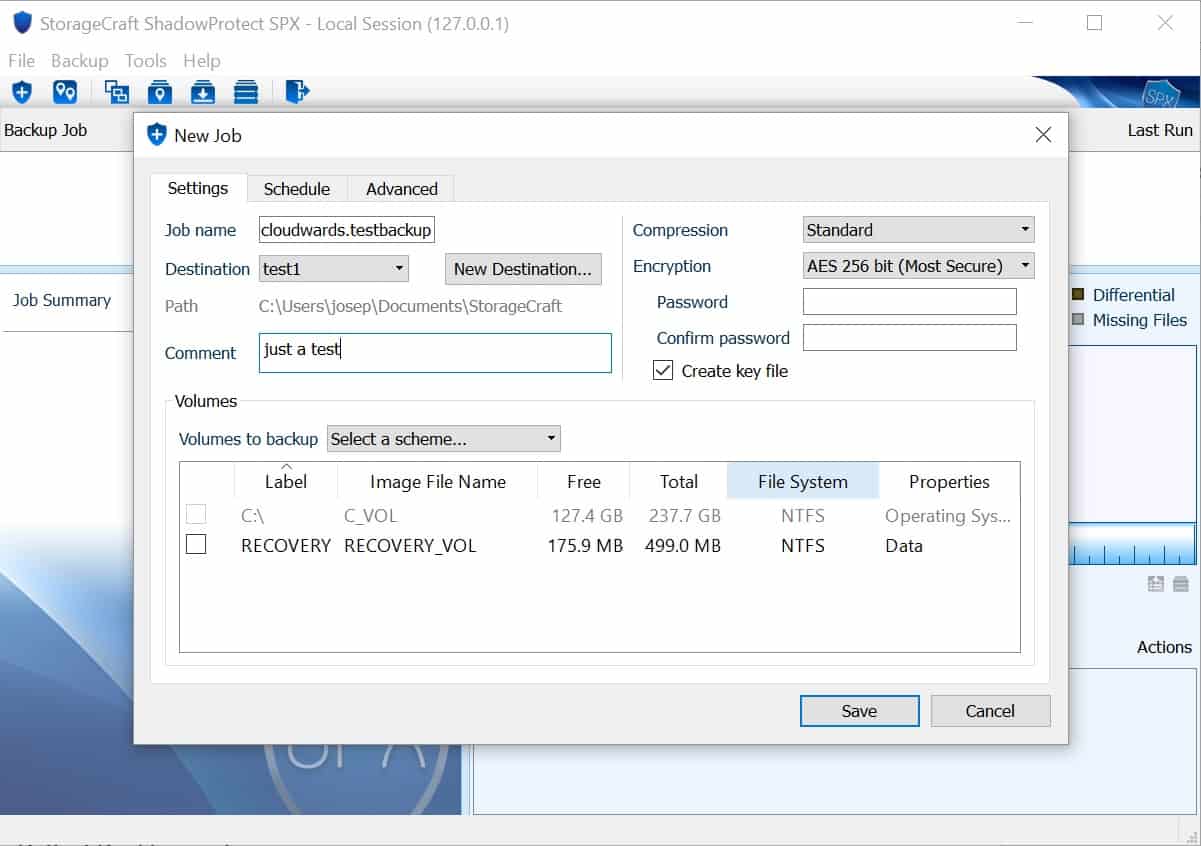
Task: Click the 499.0 MB total size value
Action: (x=684, y=546)
